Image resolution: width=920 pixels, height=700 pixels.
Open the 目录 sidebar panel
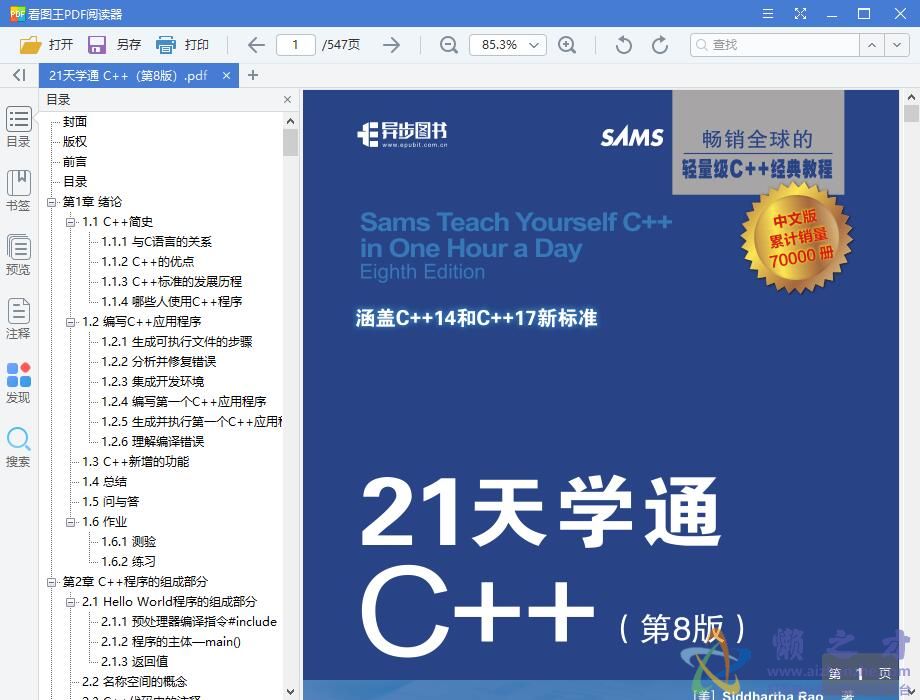tap(18, 127)
